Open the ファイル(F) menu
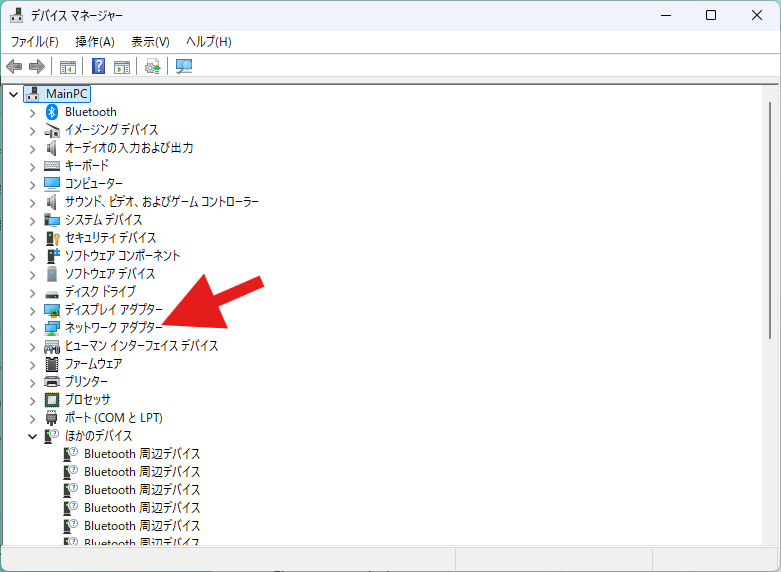The image size is (781, 572). [35, 41]
